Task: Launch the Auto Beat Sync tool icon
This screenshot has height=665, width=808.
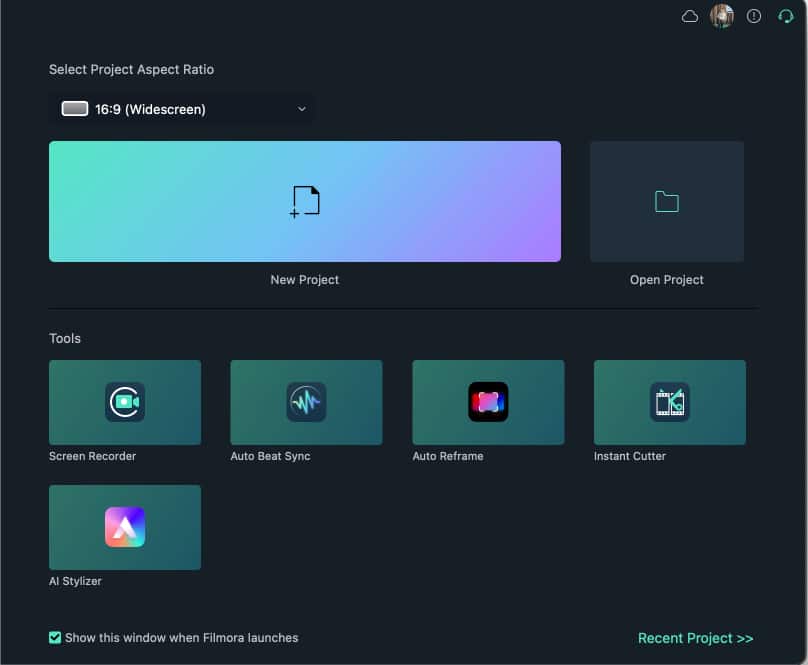Action: (x=306, y=402)
